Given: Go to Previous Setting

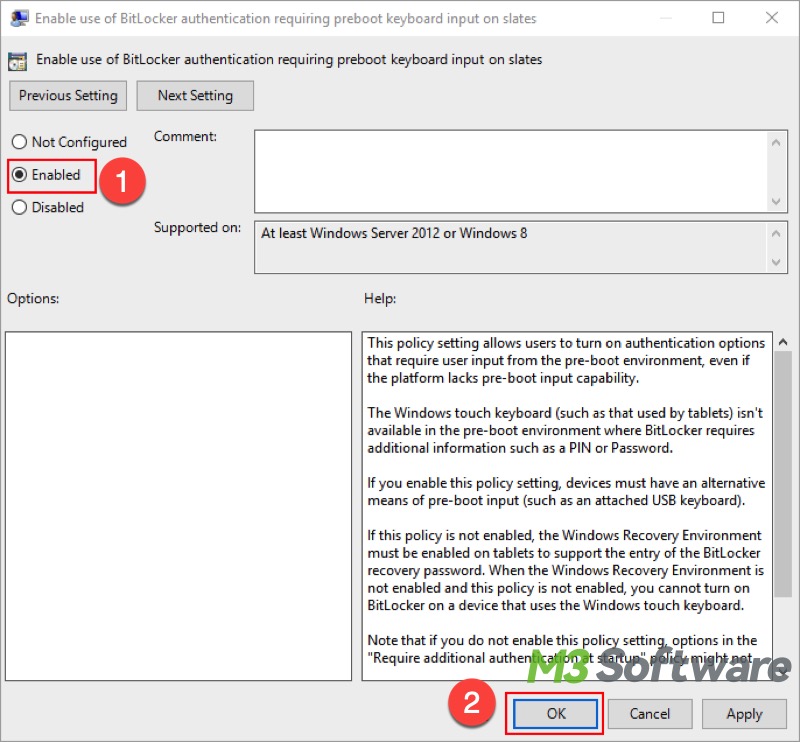Looking at the screenshot, I should pos(68,95).
